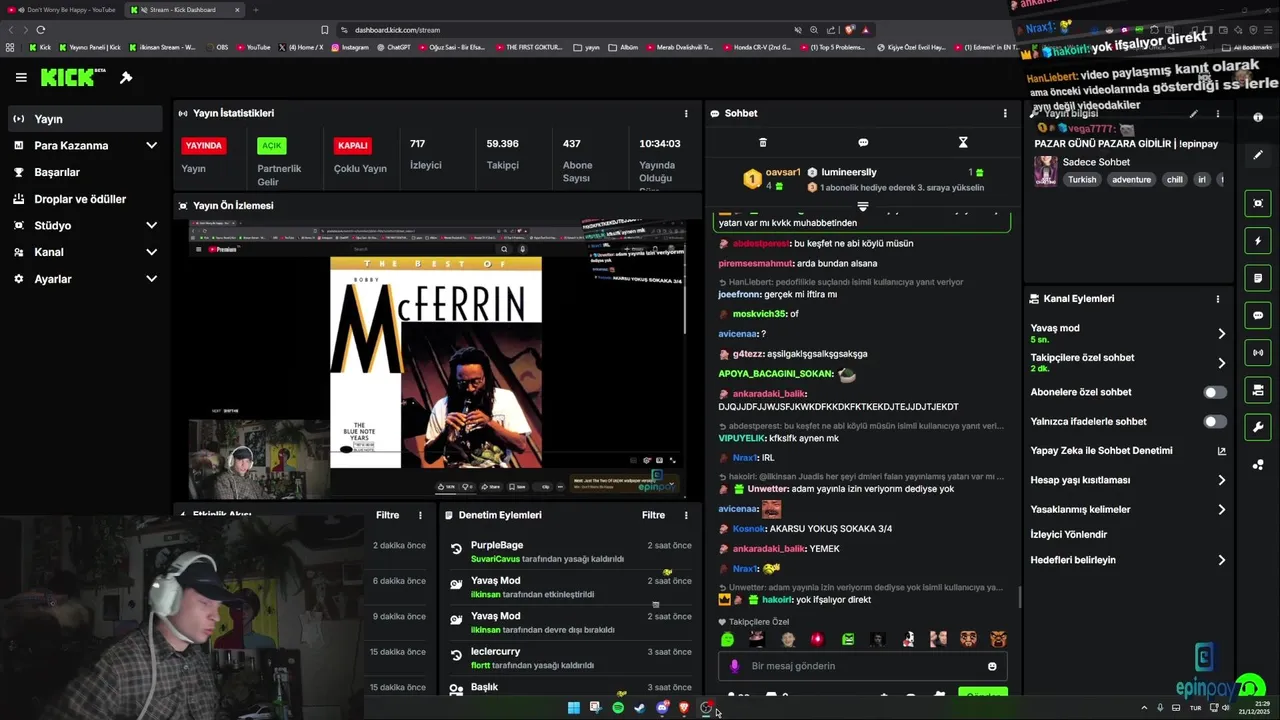
Task: Click the chill stream tag
Action: [x=1174, y=180]
